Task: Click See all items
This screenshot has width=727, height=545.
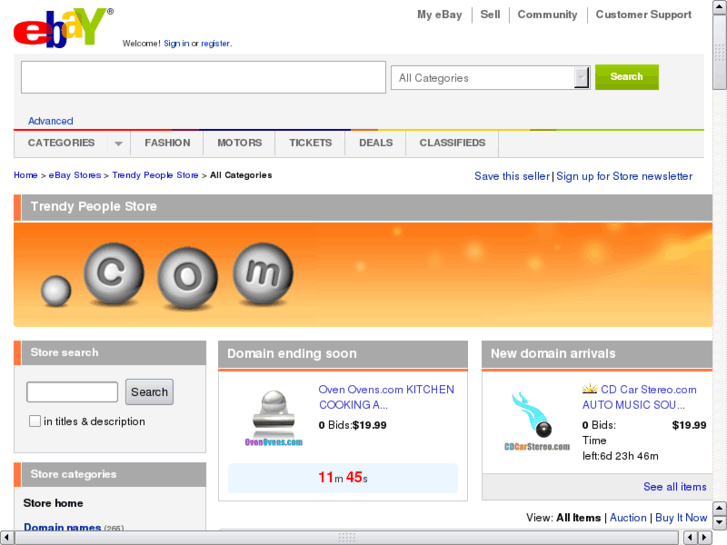Action: click(675, 487)
